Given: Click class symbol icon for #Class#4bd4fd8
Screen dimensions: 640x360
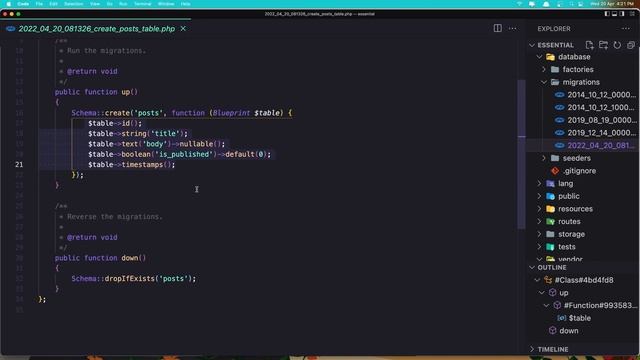Looking at the screenshot, I should (x=548, y=280).
